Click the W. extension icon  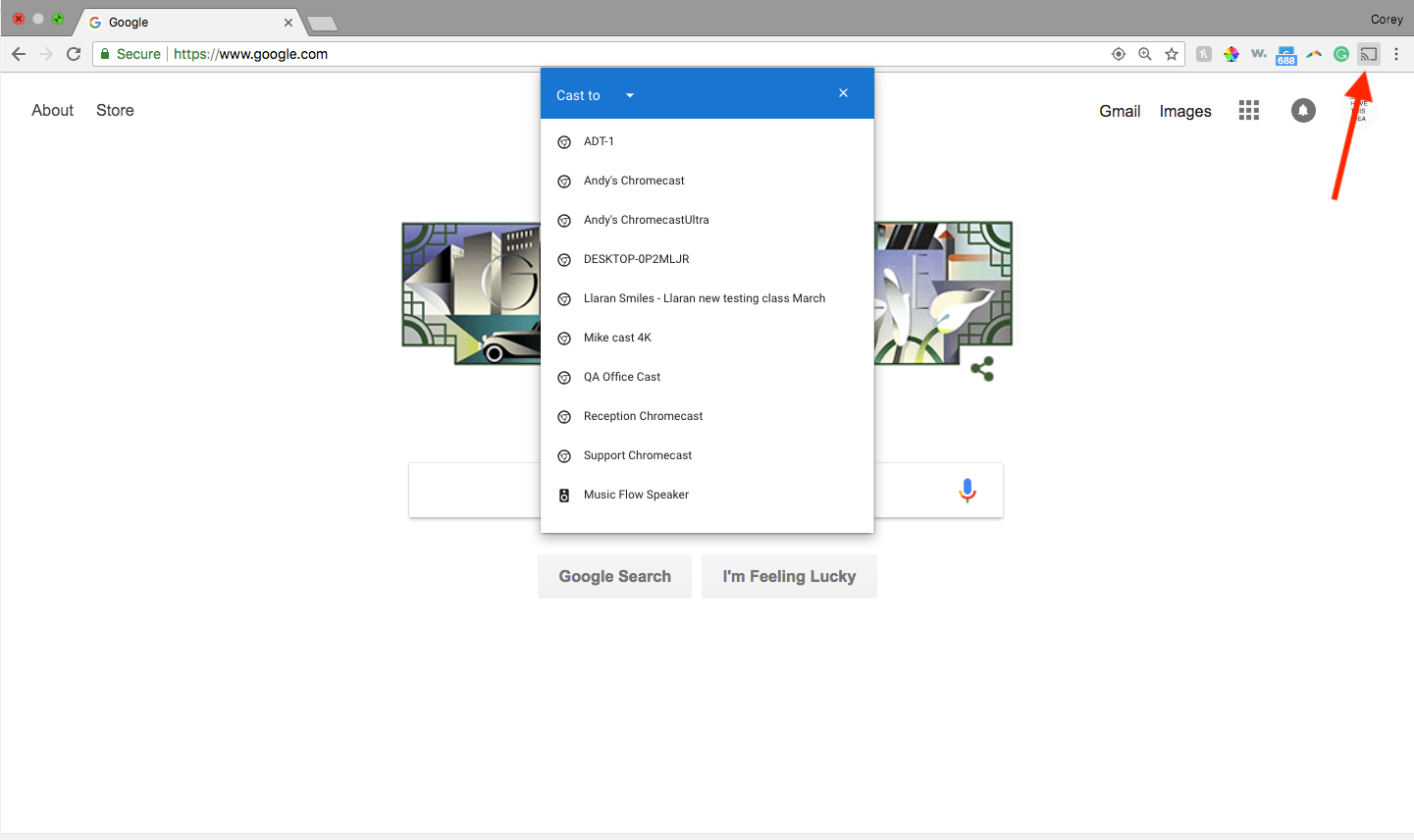click(x=1259, y=54)
